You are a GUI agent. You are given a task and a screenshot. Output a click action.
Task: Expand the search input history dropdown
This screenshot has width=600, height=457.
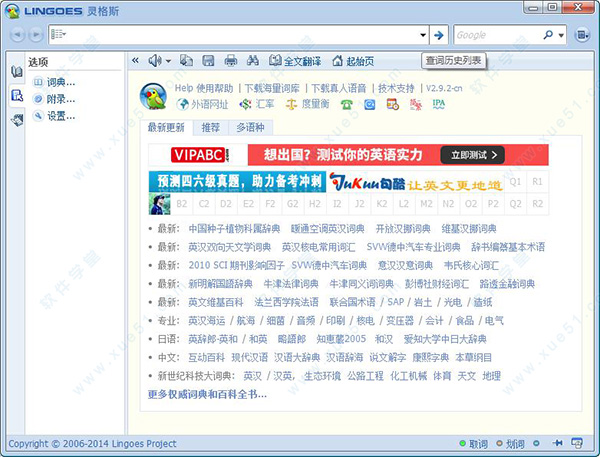(x=423, y=35)
